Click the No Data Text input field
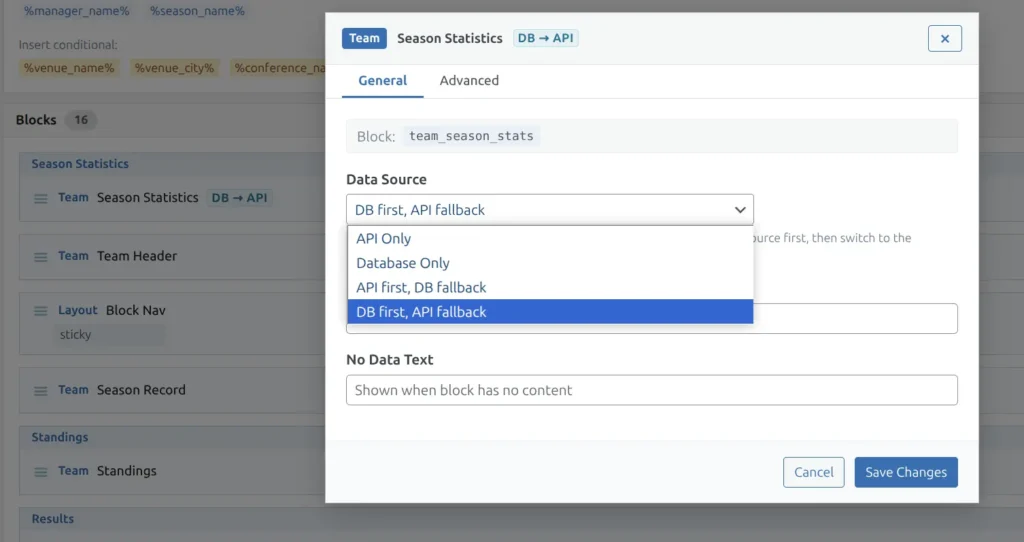The width and height of the screenshot is (1024, 542). click(x=652, y=390)
